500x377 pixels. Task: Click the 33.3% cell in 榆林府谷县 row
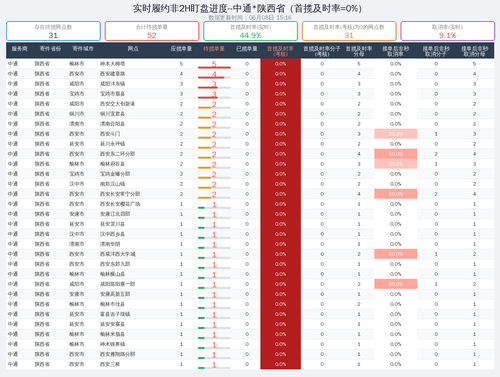396,164
